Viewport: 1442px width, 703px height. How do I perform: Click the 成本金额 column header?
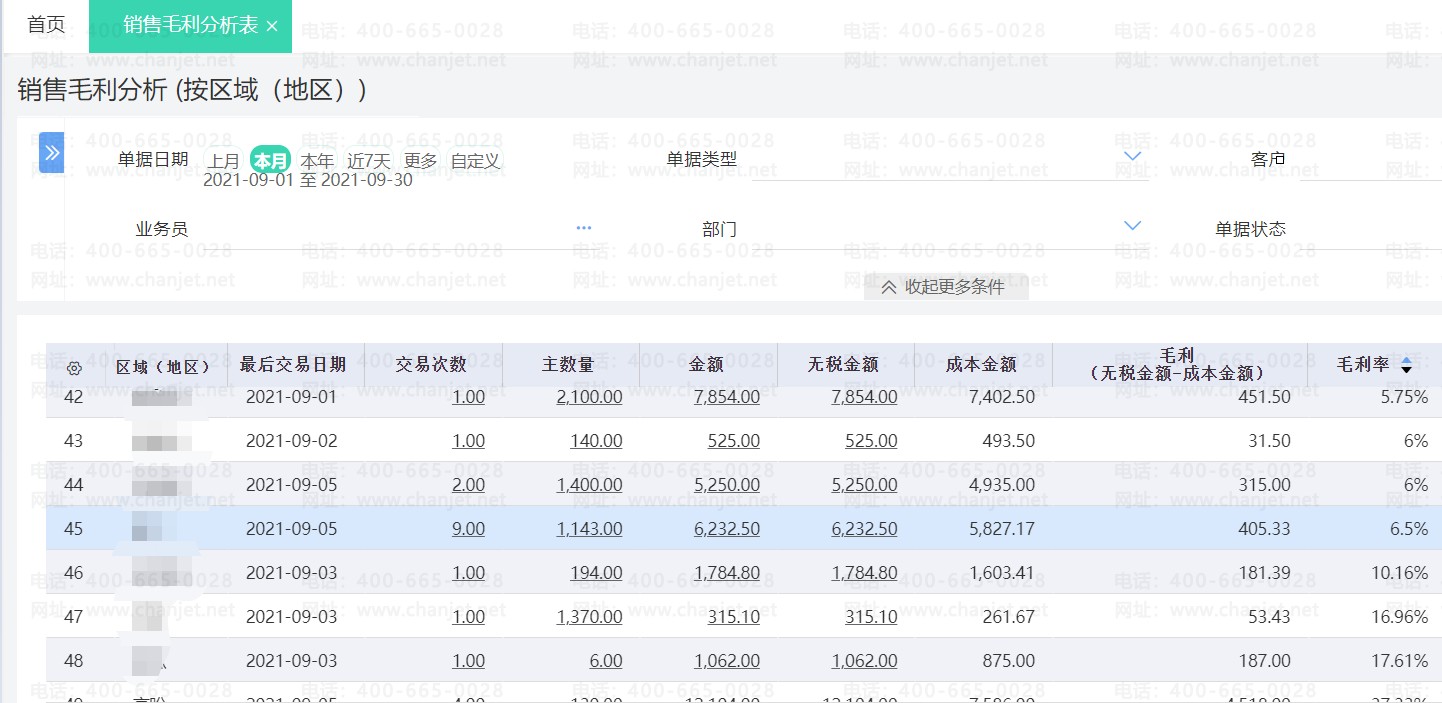point(981,365)
